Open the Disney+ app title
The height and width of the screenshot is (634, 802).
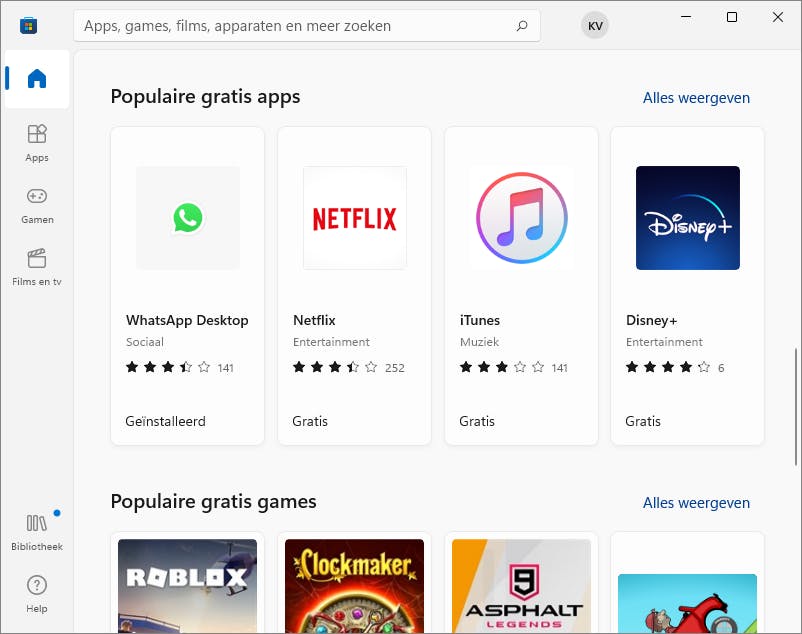(x=651, y=320)
